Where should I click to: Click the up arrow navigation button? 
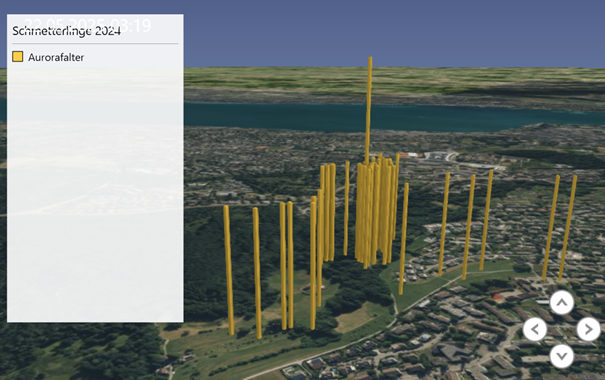[x=561, y=302]
